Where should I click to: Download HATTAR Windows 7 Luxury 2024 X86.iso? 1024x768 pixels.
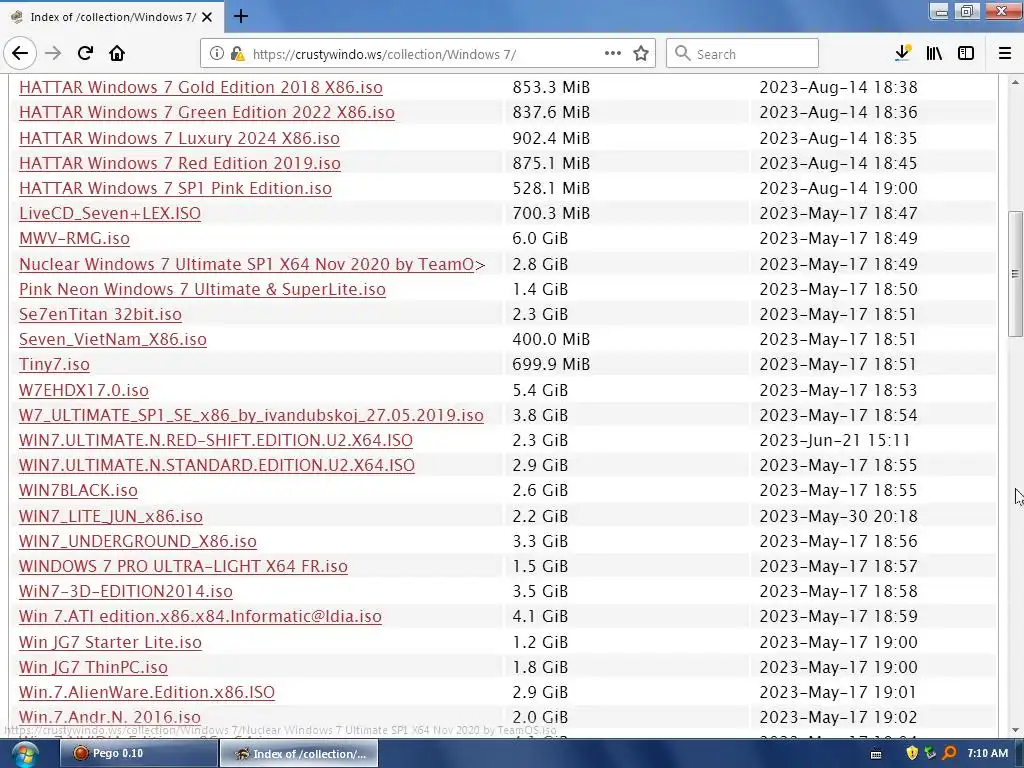179,138
